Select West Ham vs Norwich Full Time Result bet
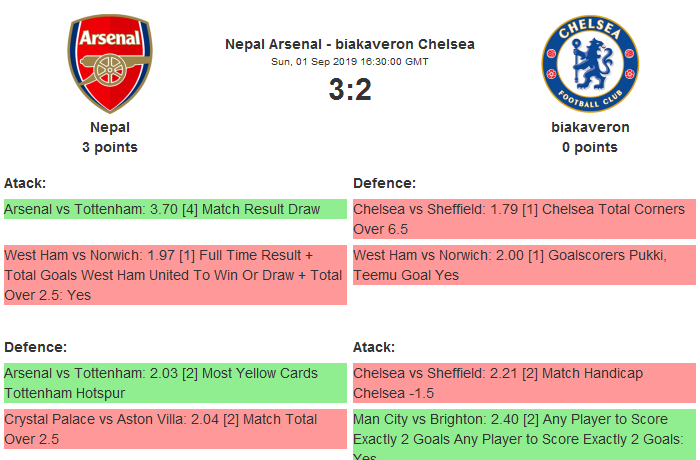 click(175, 275)
